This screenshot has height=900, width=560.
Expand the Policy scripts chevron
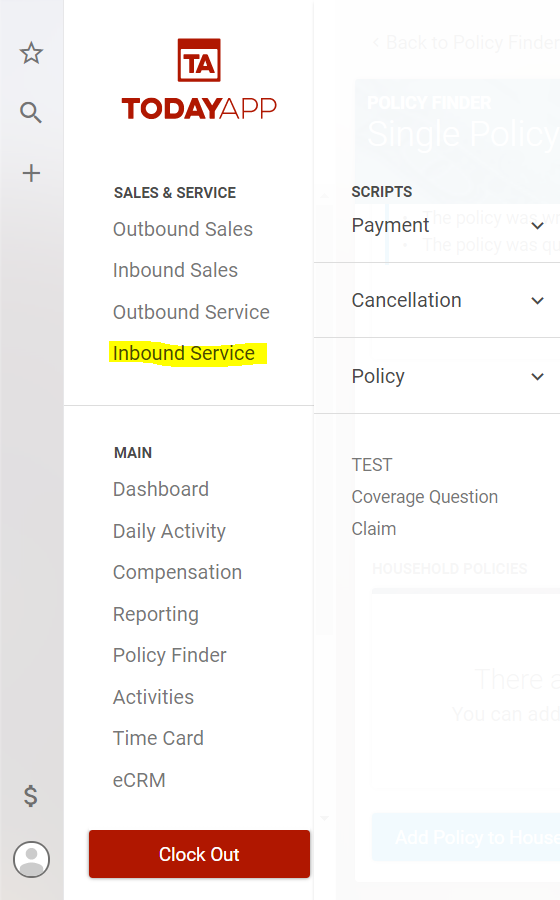point(537,377)
